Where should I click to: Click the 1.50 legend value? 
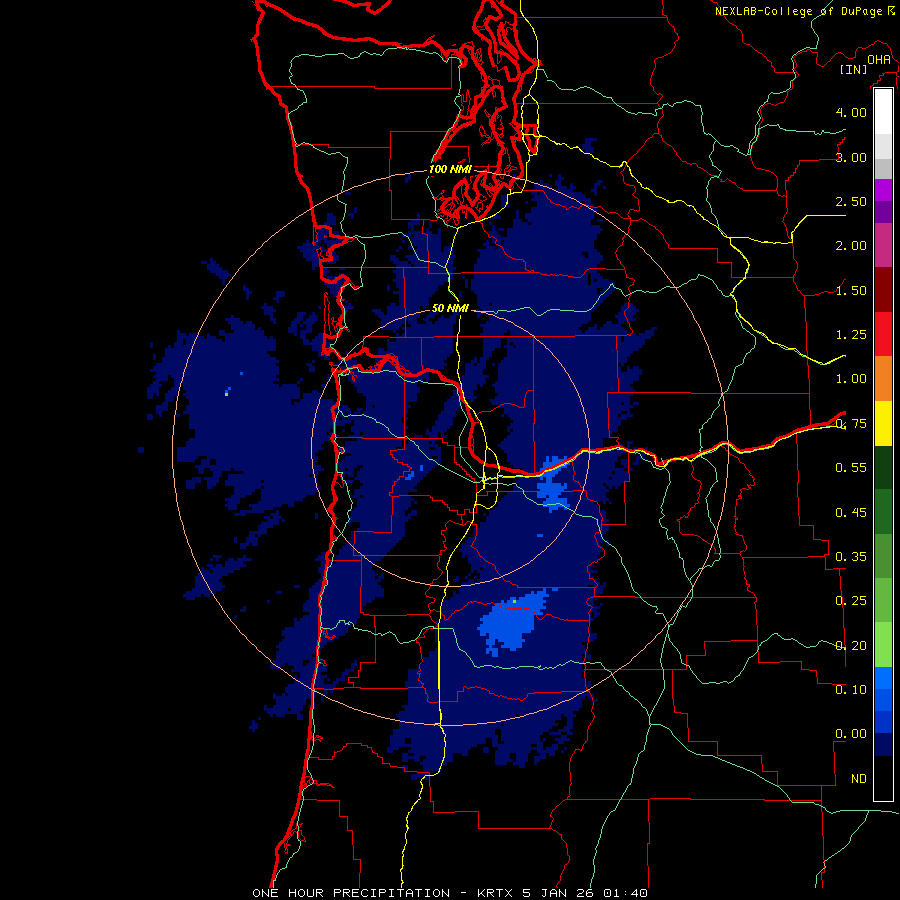(x=851, y=290)
